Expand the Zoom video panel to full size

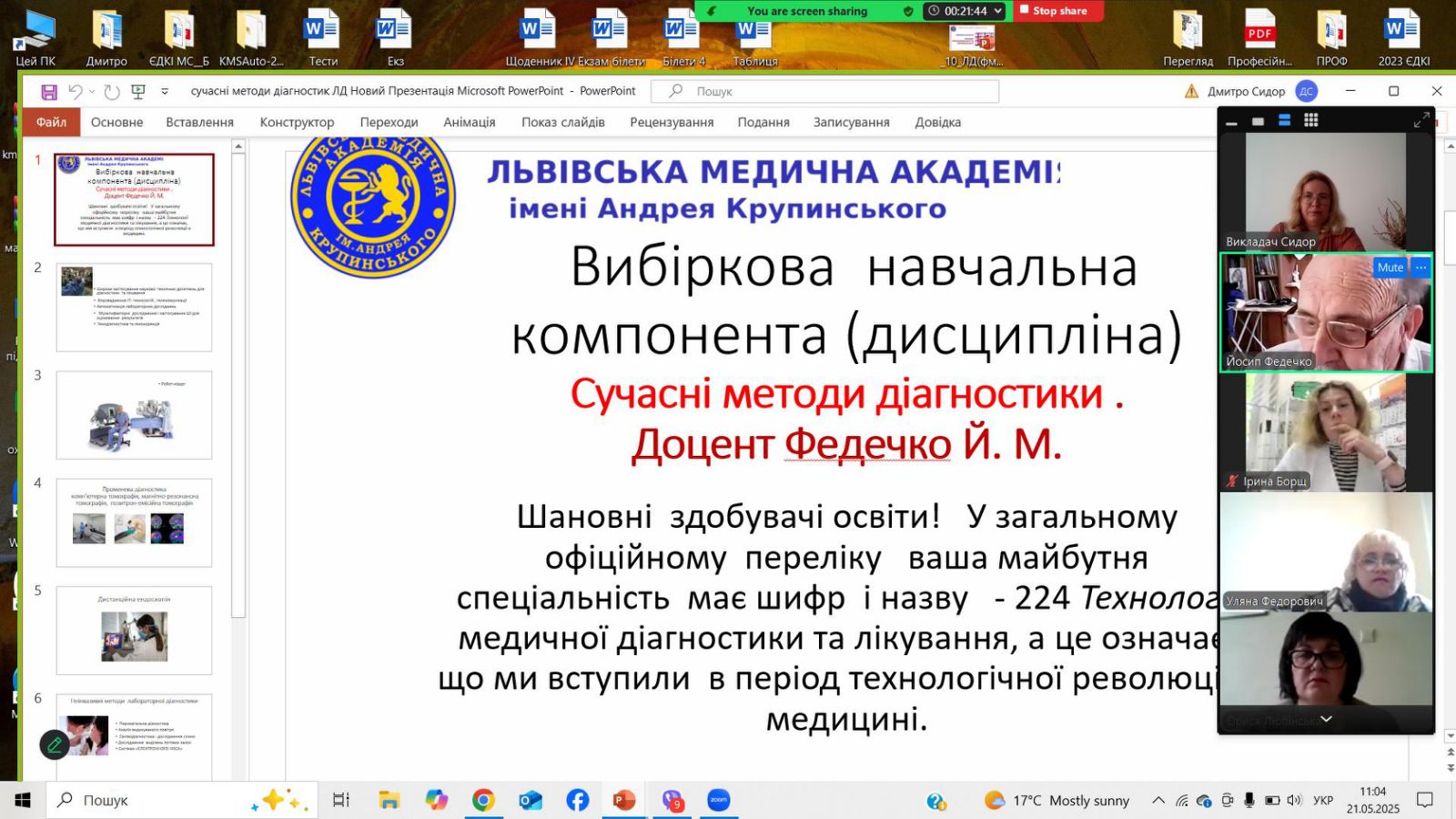click(x=1421, y=120)
